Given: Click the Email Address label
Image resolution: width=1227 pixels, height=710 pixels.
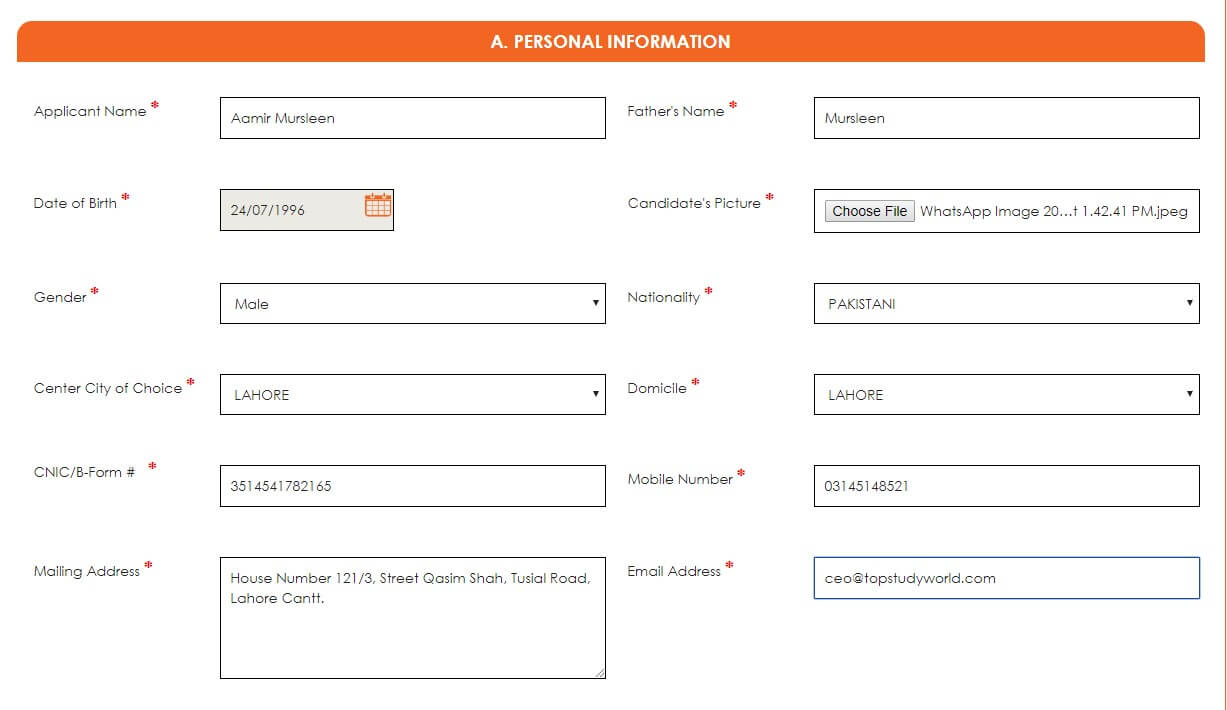Looking at the screenshot, I should [674, 571].
